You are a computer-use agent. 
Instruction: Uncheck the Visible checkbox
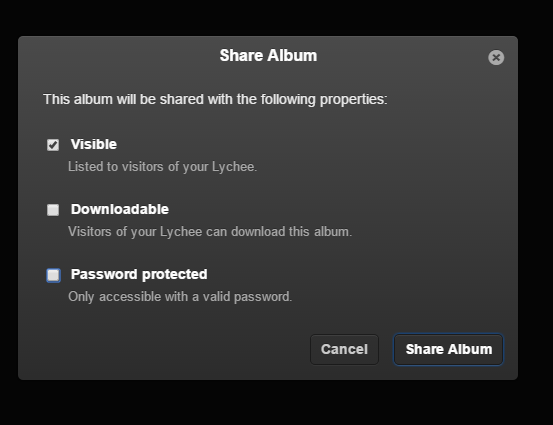(53, 145)
